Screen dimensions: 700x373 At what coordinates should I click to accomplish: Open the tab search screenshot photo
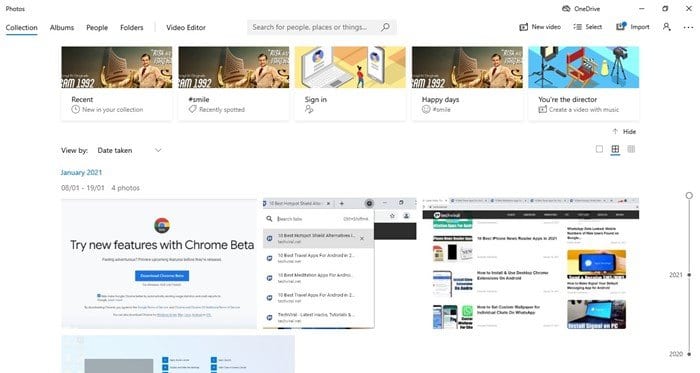pyautogui.click(x=340, y=264)
